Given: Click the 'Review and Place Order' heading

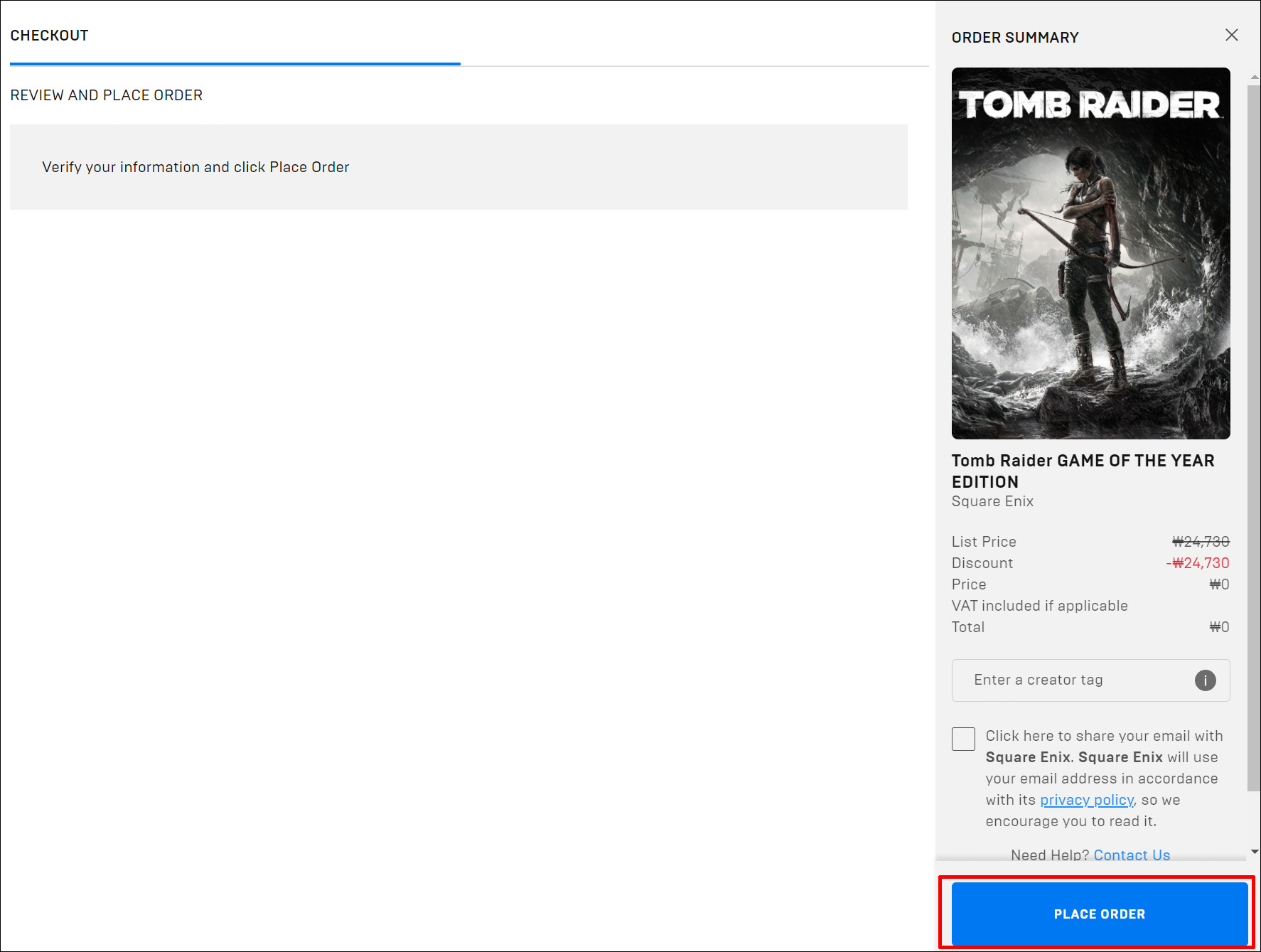Looking at the screenshot, I should (x=107, y=95).
